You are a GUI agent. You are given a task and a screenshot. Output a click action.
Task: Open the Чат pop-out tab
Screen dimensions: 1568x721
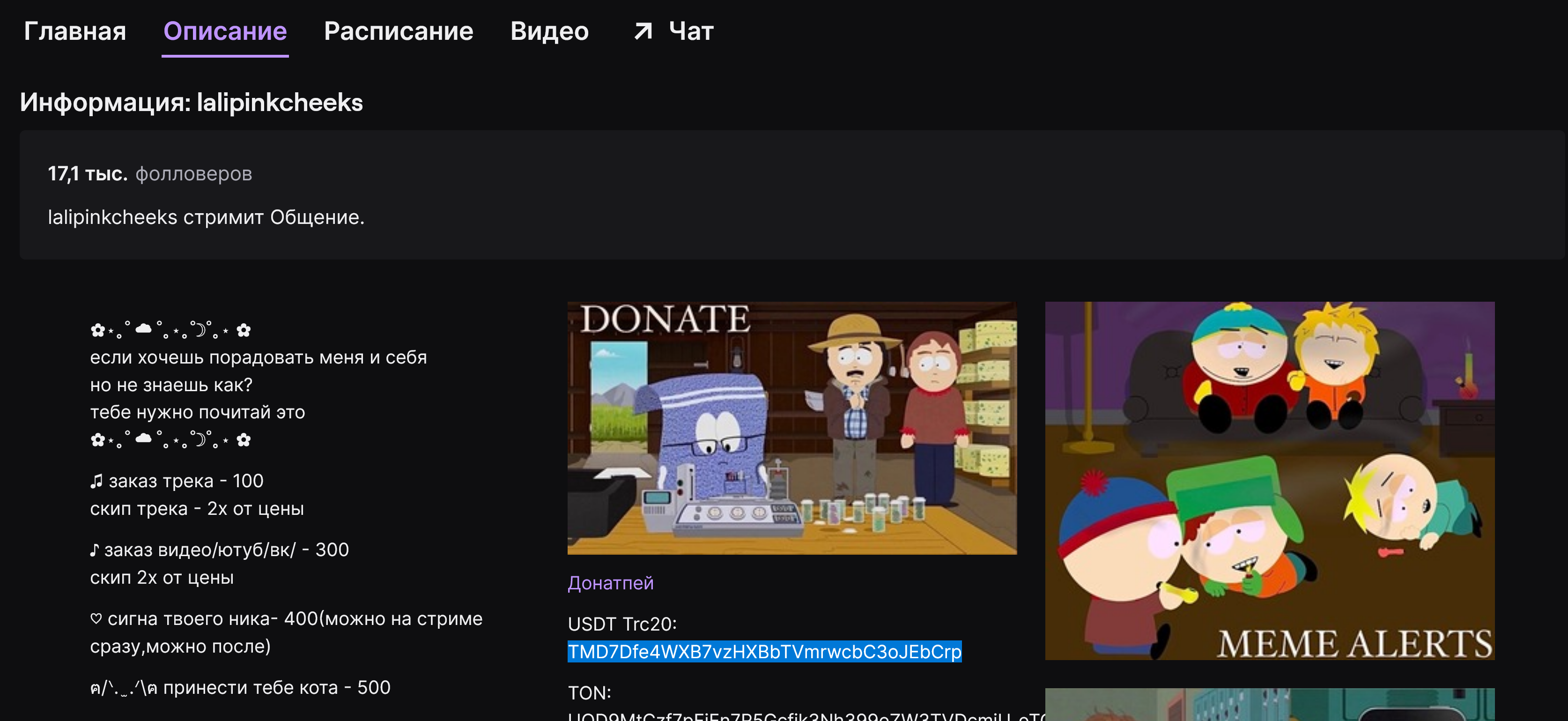(673, 31)
